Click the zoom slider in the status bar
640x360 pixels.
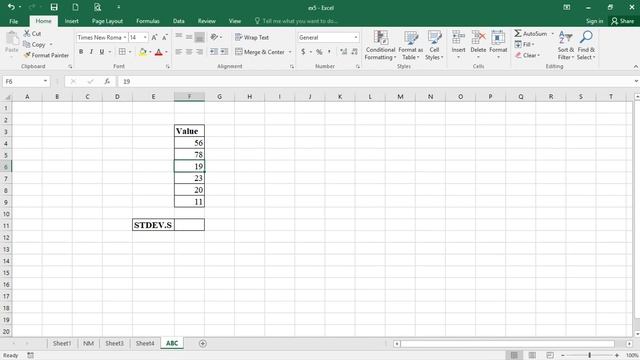pyautogui.click(x=589, y=355)
